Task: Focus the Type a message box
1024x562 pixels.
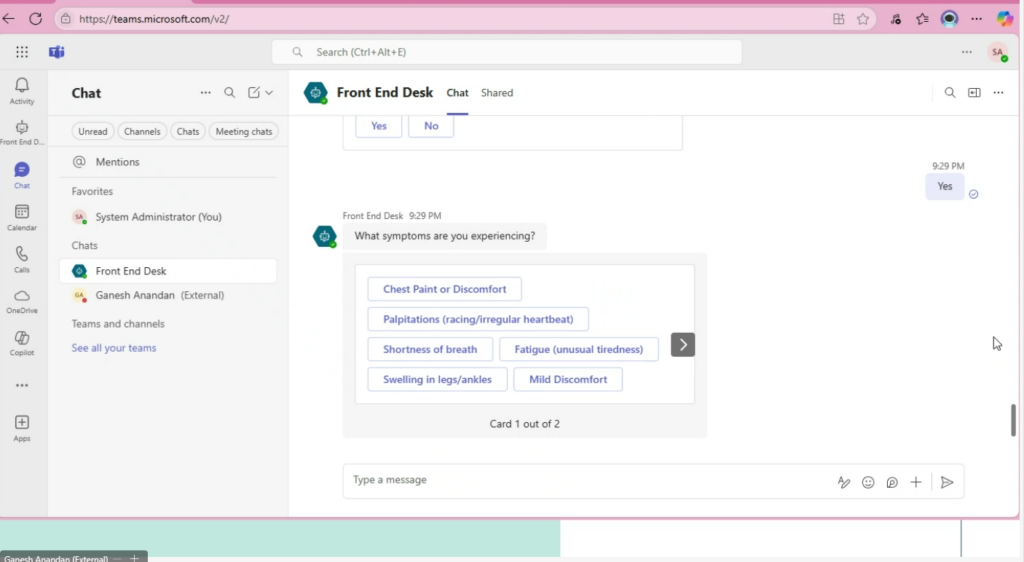Action: point(588,481)
